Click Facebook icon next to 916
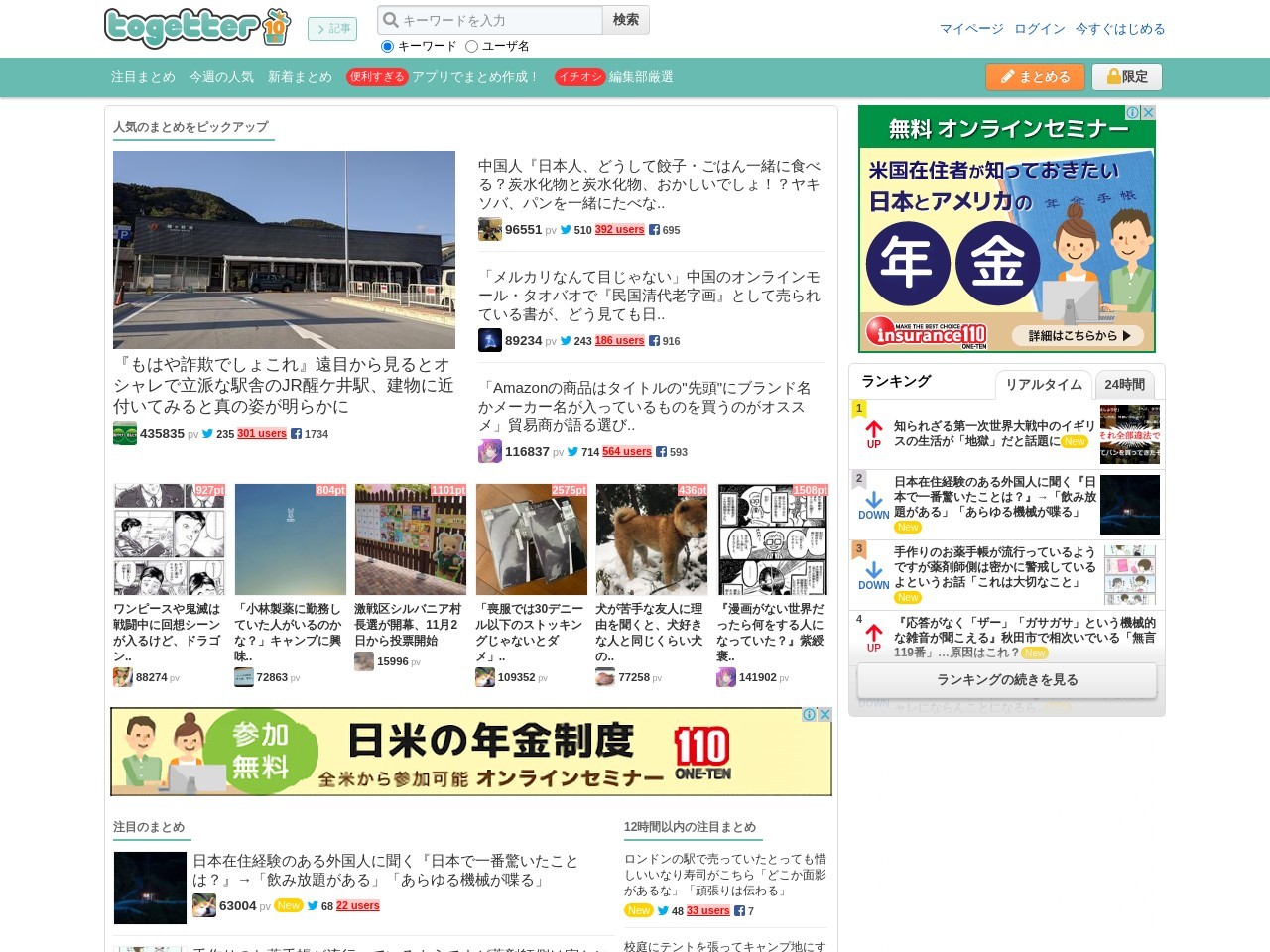Screen dimensions: 1270x952 (655, 341)
